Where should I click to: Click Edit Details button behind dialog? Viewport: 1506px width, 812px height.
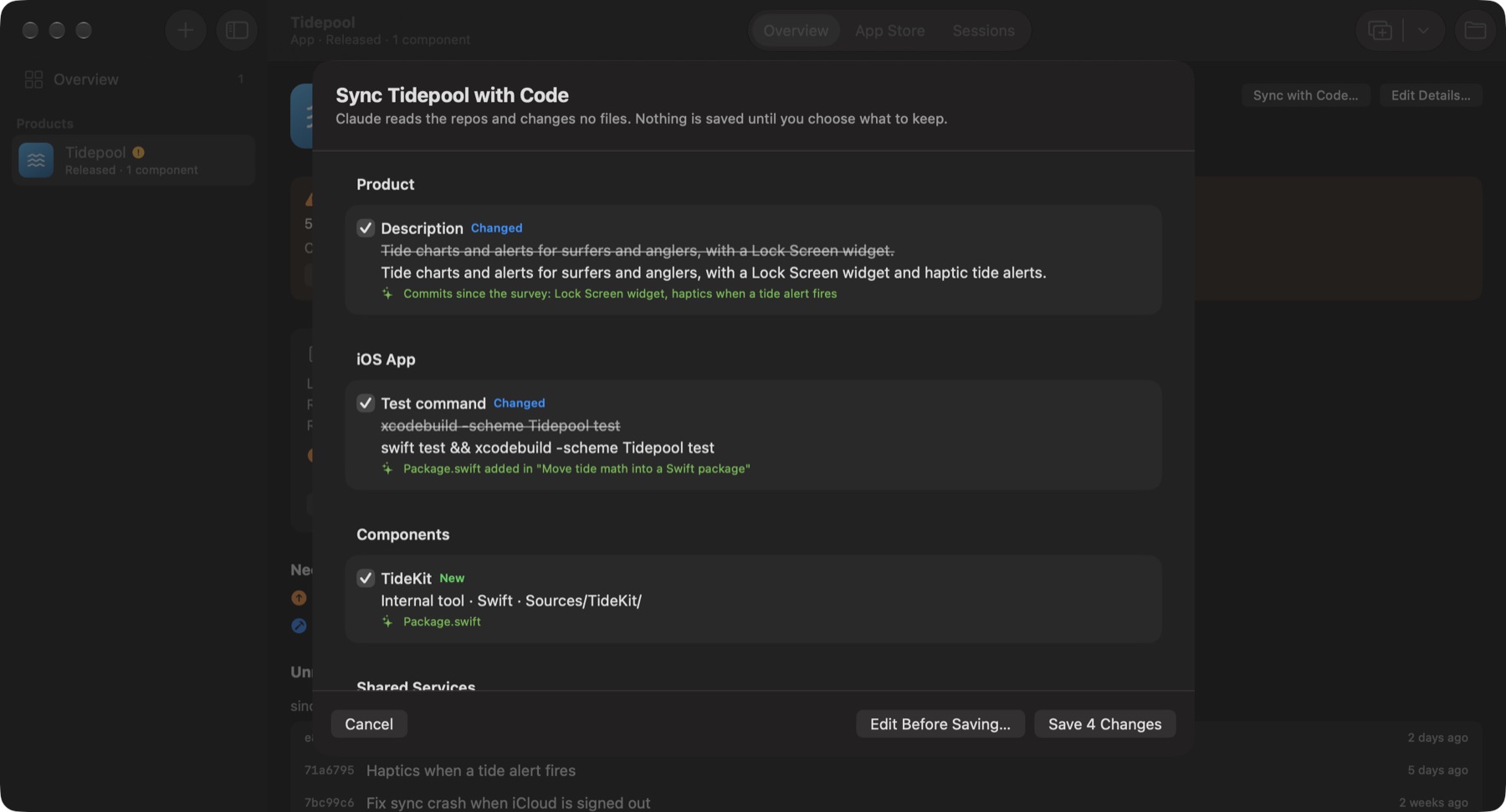(x=1431, y=95)
